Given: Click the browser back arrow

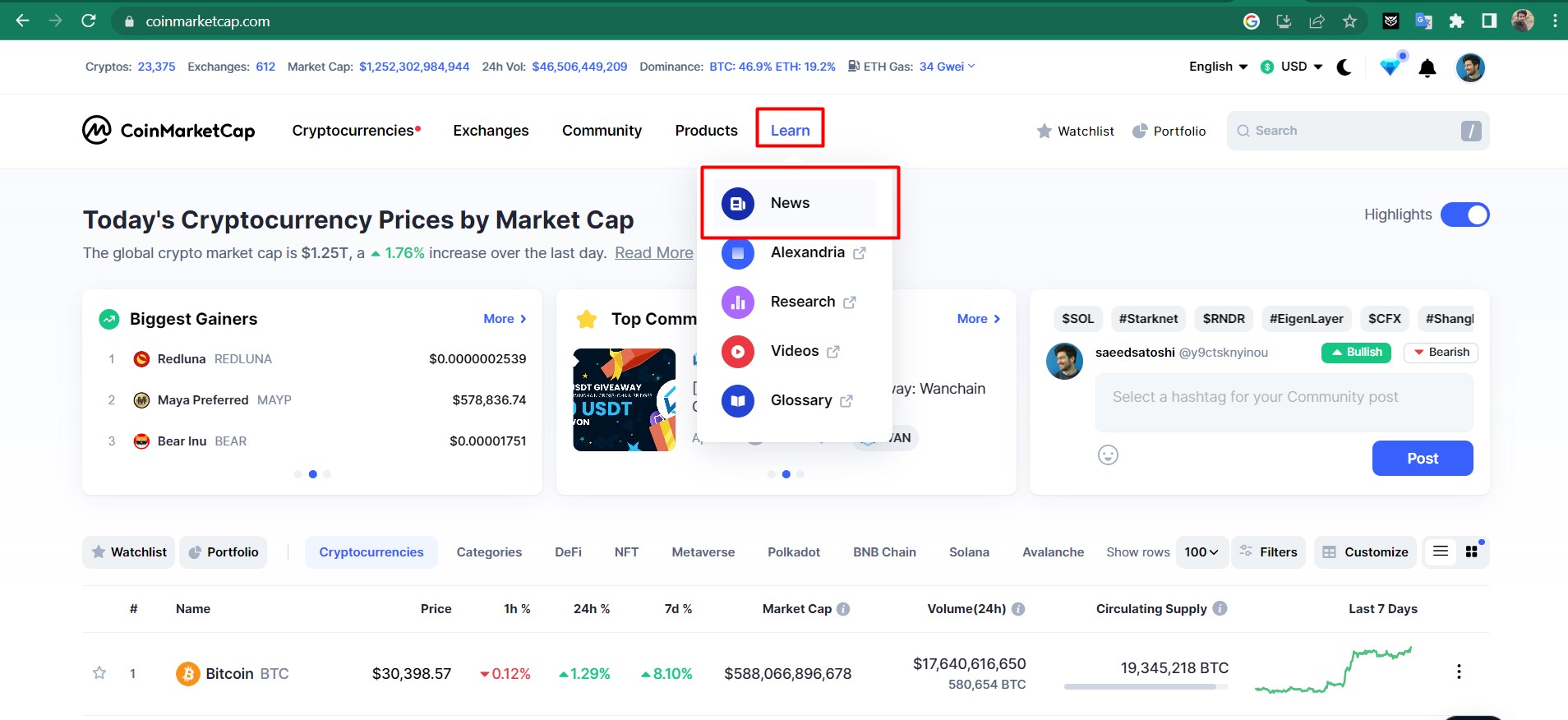Looking at the screenshot, I should click(23, 21).
